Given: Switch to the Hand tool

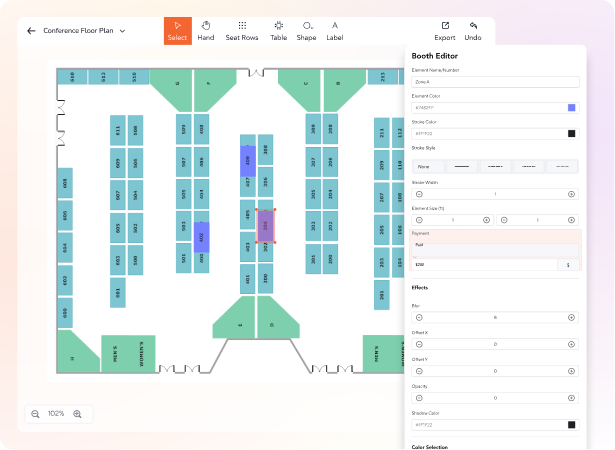Looking at the screenshot, I should 206,31.
